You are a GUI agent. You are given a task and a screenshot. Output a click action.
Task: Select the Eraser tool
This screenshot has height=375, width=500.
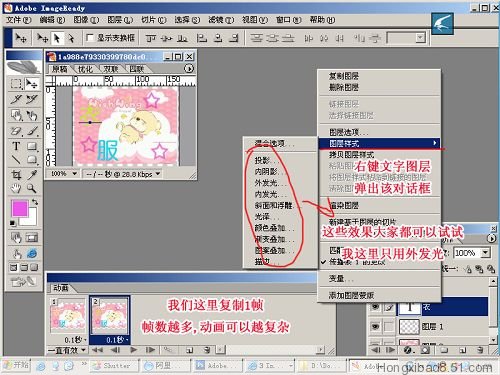(x=16, y=131)
